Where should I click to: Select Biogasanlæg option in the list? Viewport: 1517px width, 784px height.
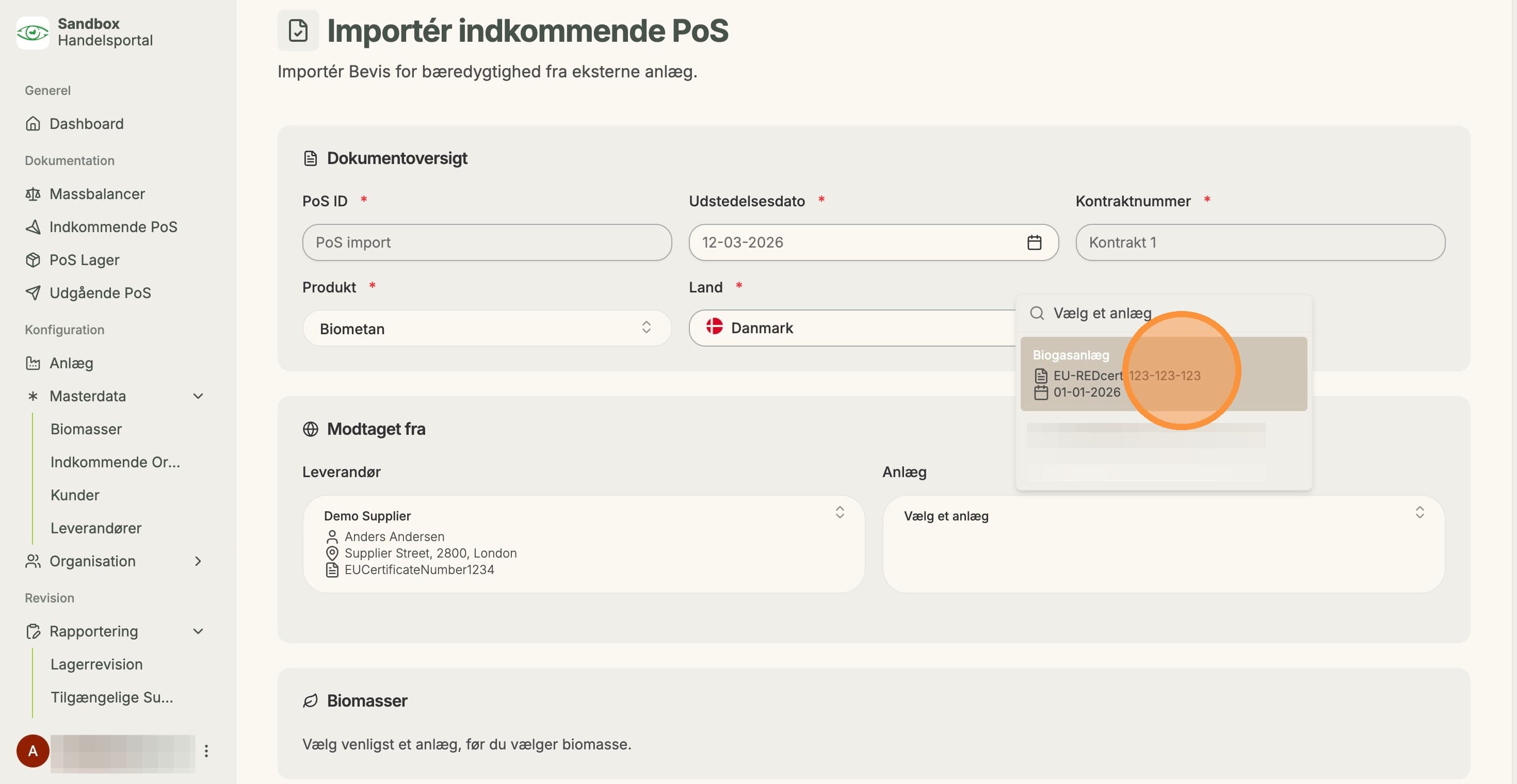(x=1164, y=374)
